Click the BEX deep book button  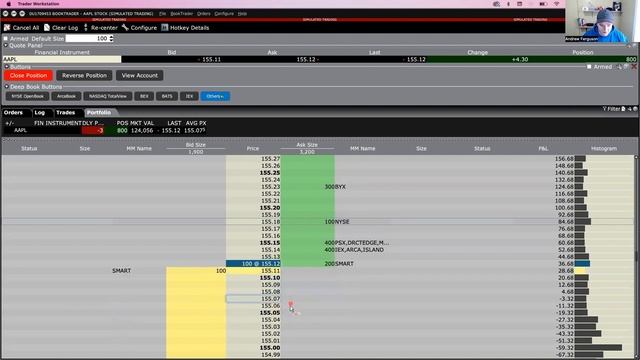144,96
